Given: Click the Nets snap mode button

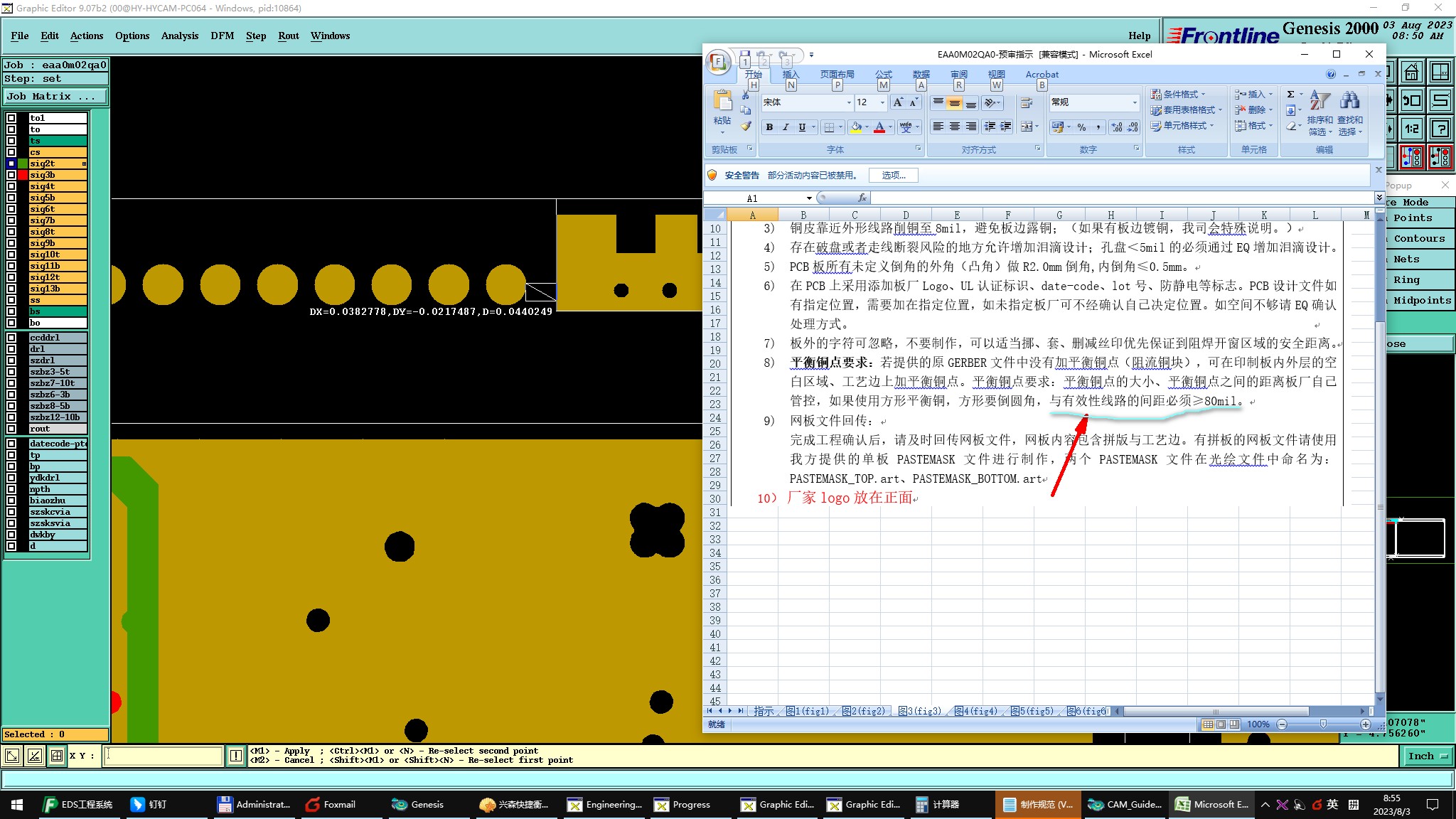Looking at the screenshot, I should coord(1419,259).
